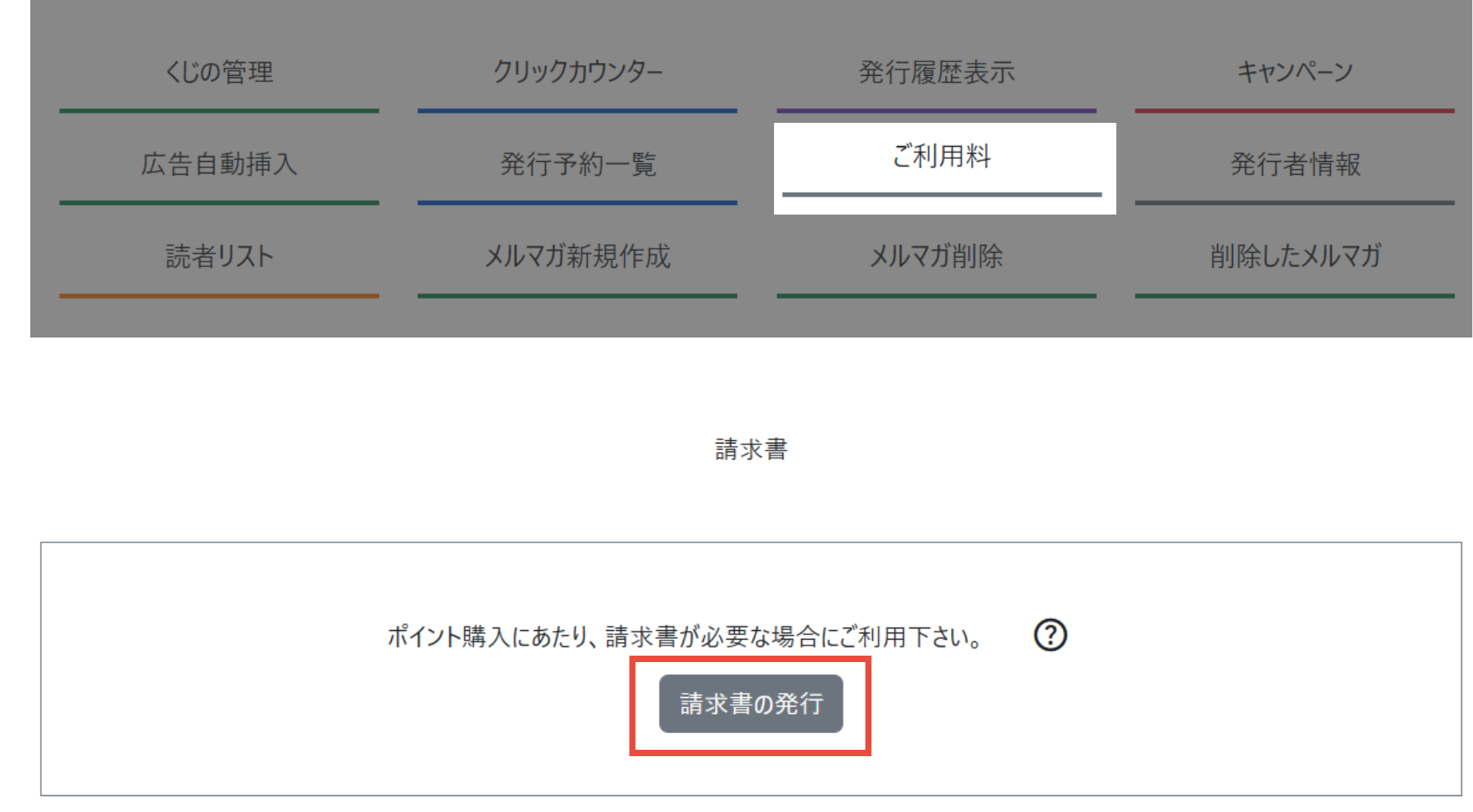Open the 削除したメルマガ menu item
Viewport: 1473px width, 812px height.
(x=1295, y=256)
